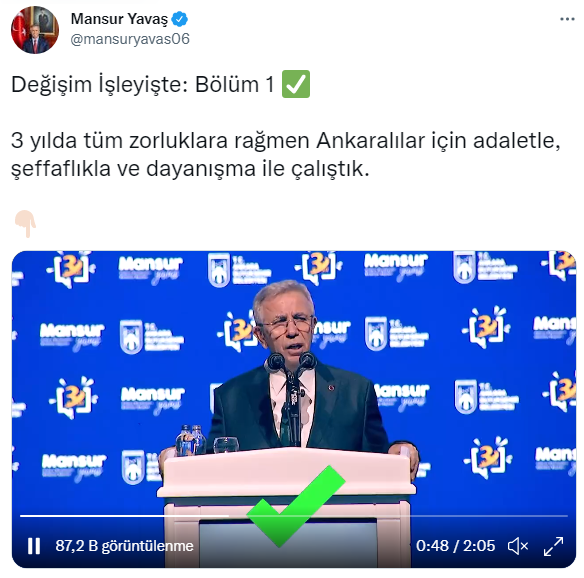The image size is (584, 578).
Task: Expand video to fullscreen
Action: [x=553, y=546]
